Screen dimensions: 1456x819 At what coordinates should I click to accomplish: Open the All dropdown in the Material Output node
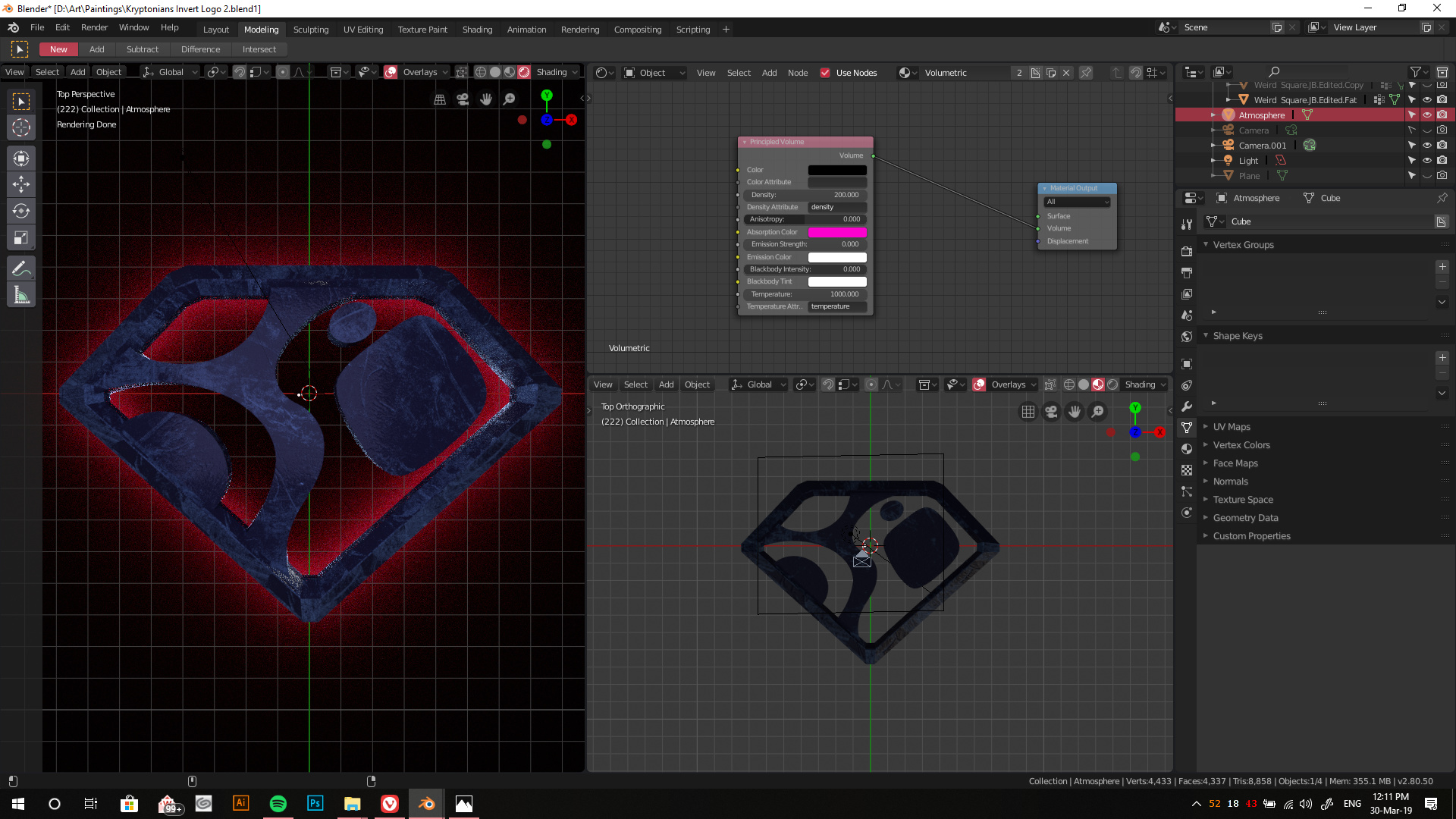pyautogui.click(x=1077, y=202)
